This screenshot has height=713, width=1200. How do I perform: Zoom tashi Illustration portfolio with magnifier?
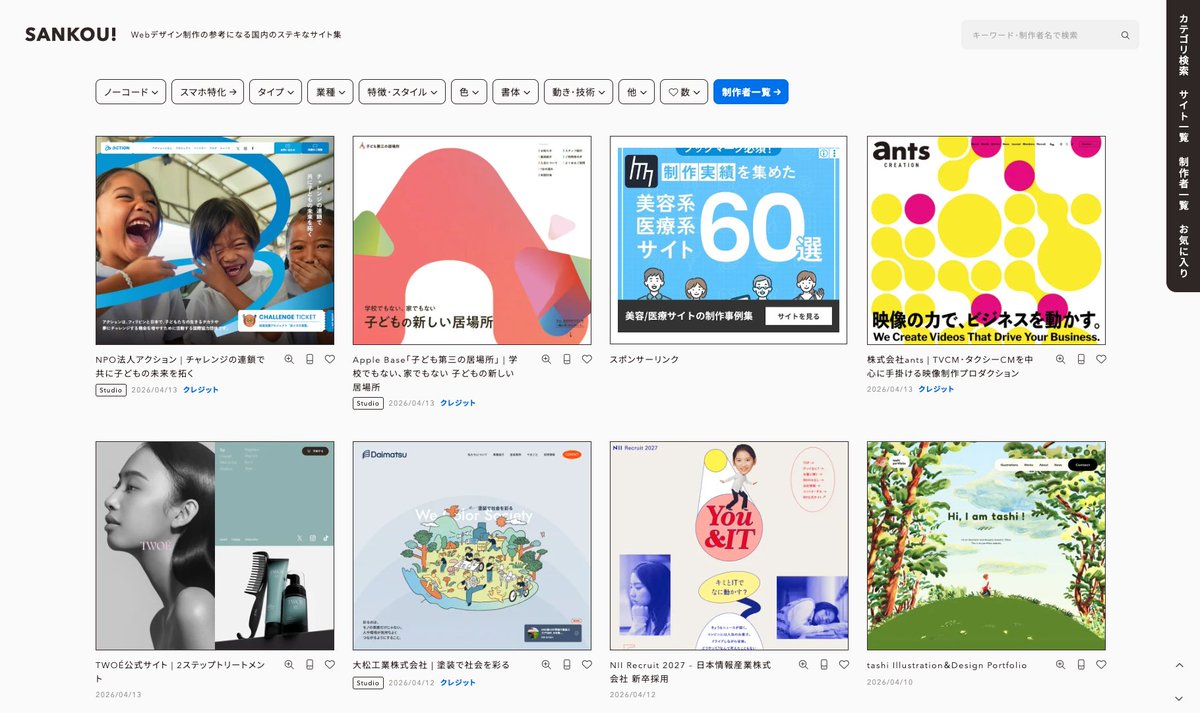[x=1060, y=664]
